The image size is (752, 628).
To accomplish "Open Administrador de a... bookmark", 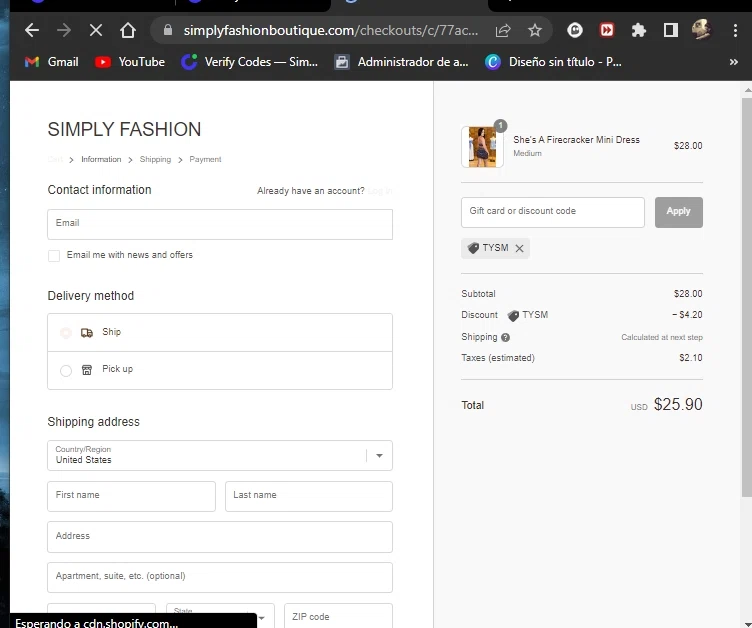I will (x=401, y=62).
